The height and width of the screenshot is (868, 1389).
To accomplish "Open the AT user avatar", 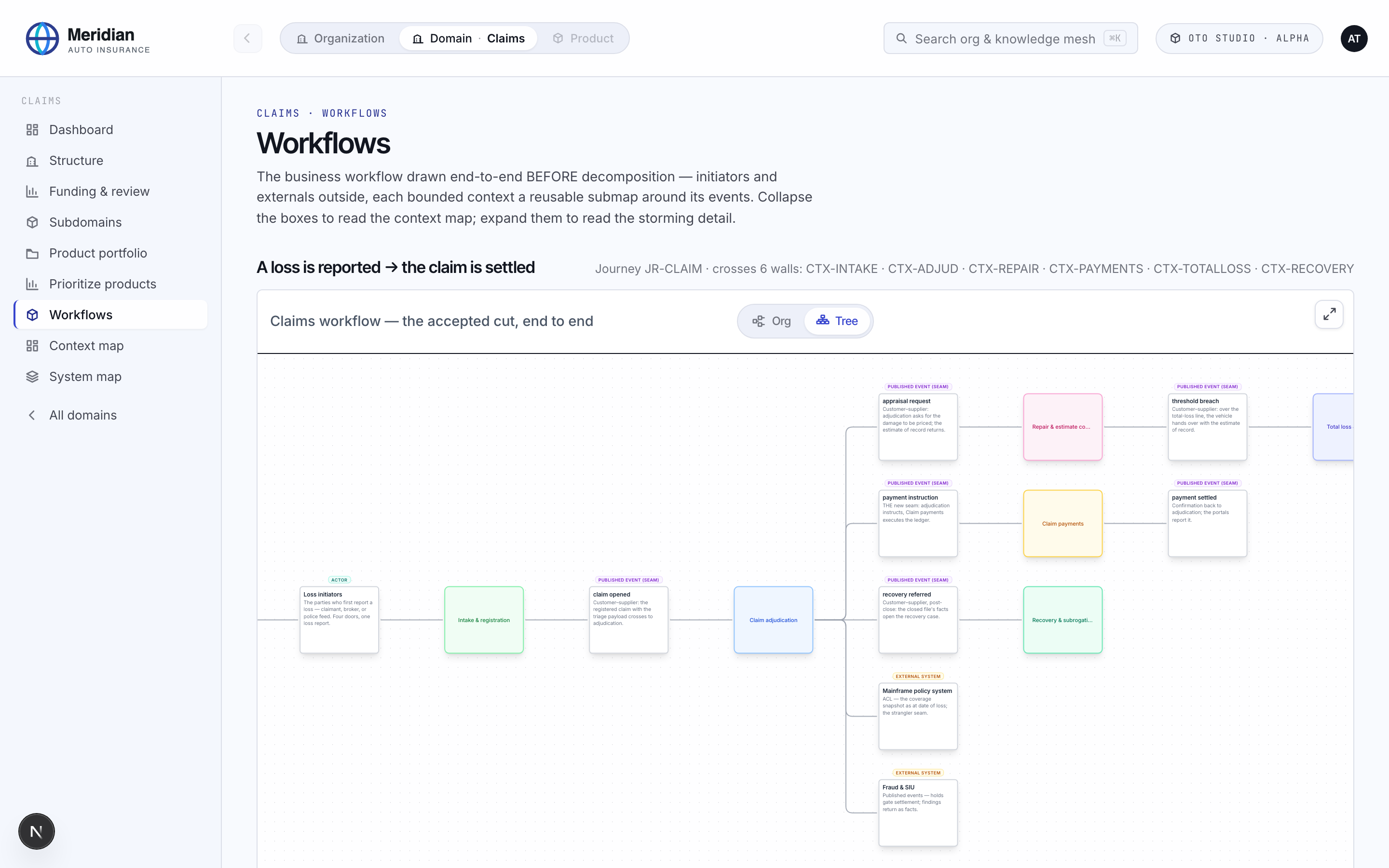I will (x=1353, y=39).
